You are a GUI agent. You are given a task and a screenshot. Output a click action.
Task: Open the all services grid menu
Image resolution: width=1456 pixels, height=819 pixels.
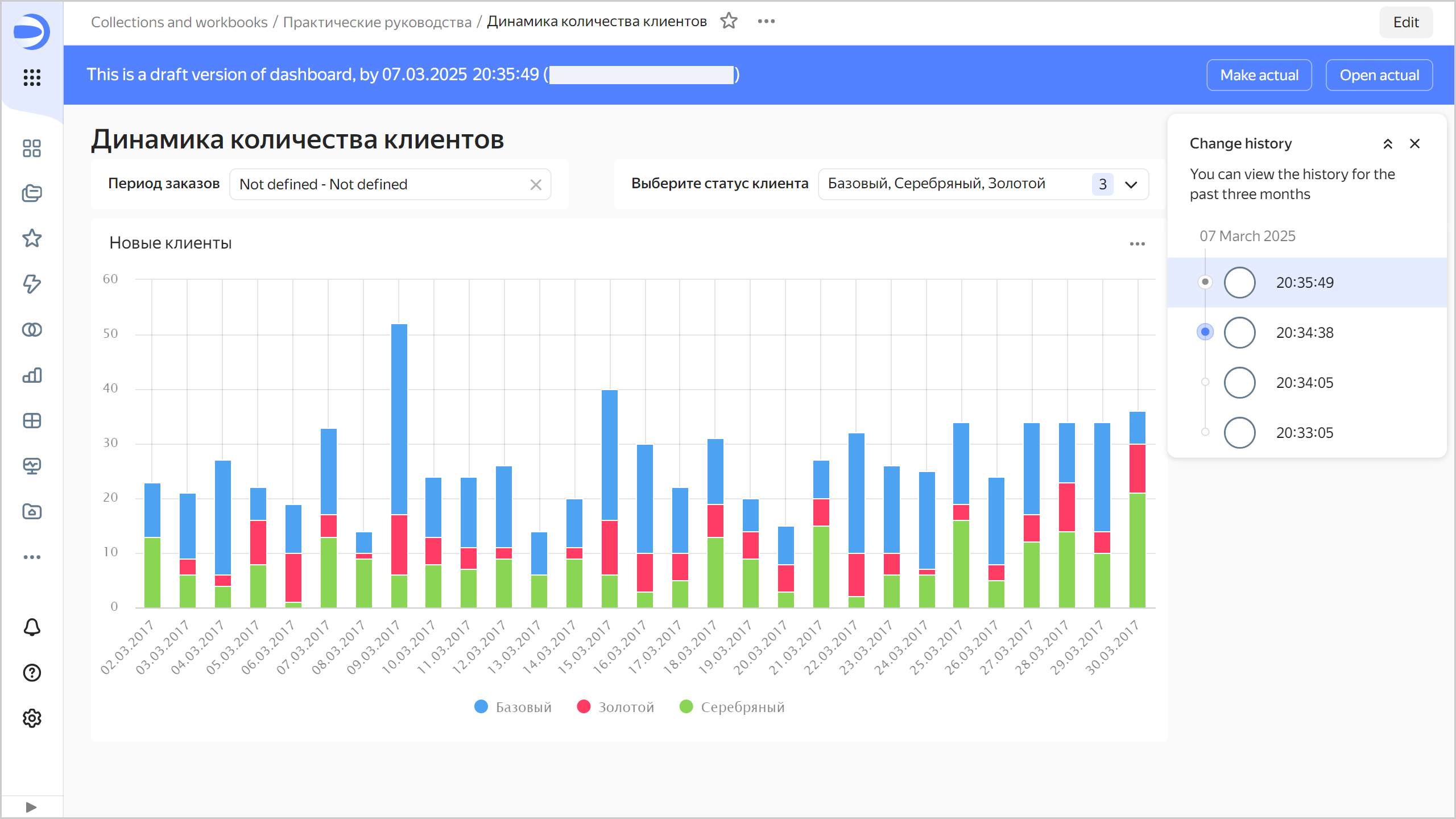[x=32, y=77]
